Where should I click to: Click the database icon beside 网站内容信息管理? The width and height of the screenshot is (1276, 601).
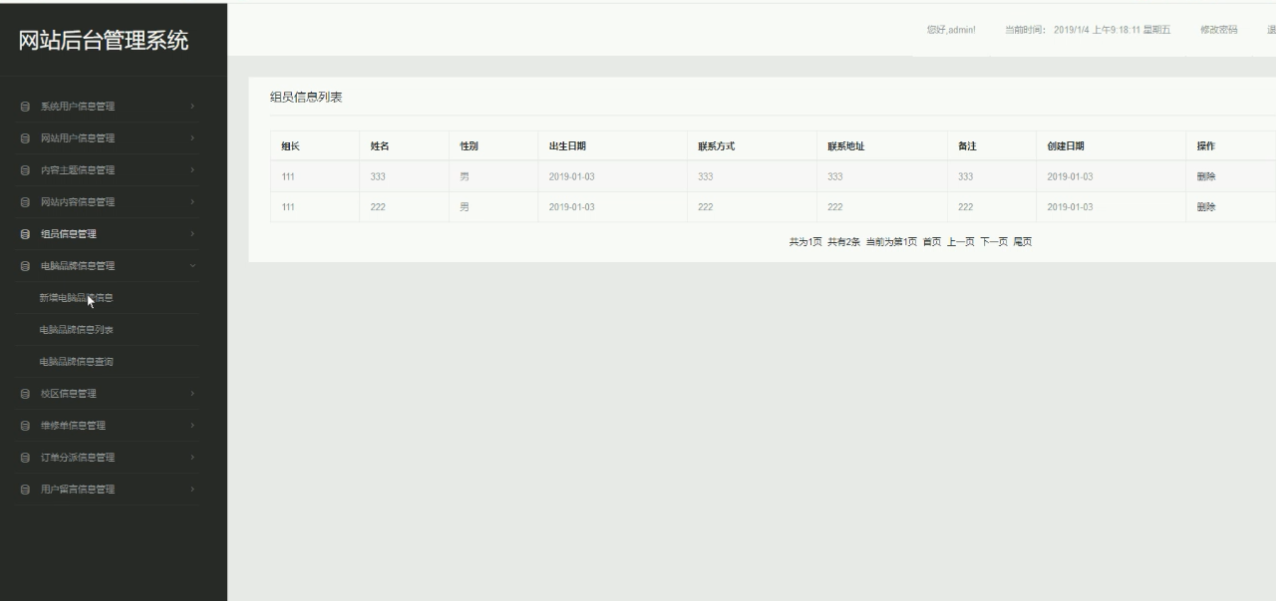tap(25, 202)
